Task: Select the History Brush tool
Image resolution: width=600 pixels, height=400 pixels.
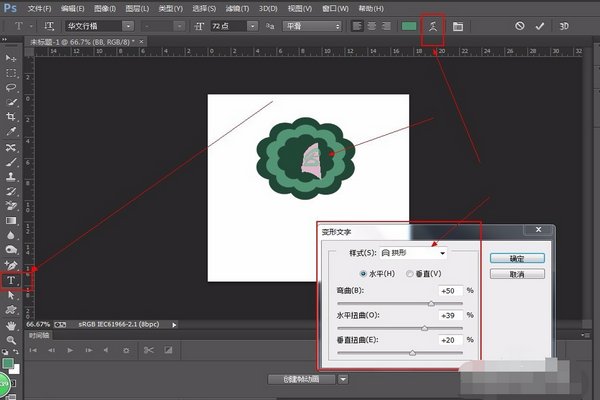Action: click(11, 191)
